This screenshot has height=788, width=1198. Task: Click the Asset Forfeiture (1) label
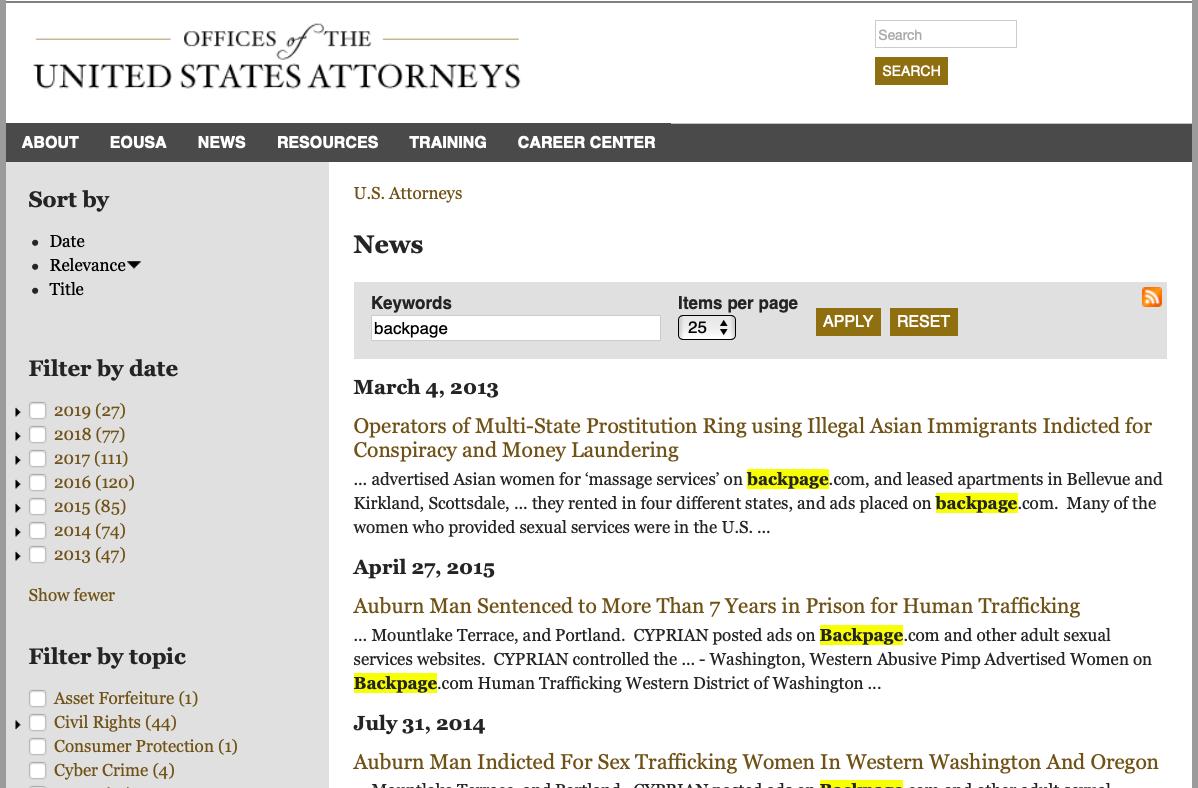pos(126,698)
